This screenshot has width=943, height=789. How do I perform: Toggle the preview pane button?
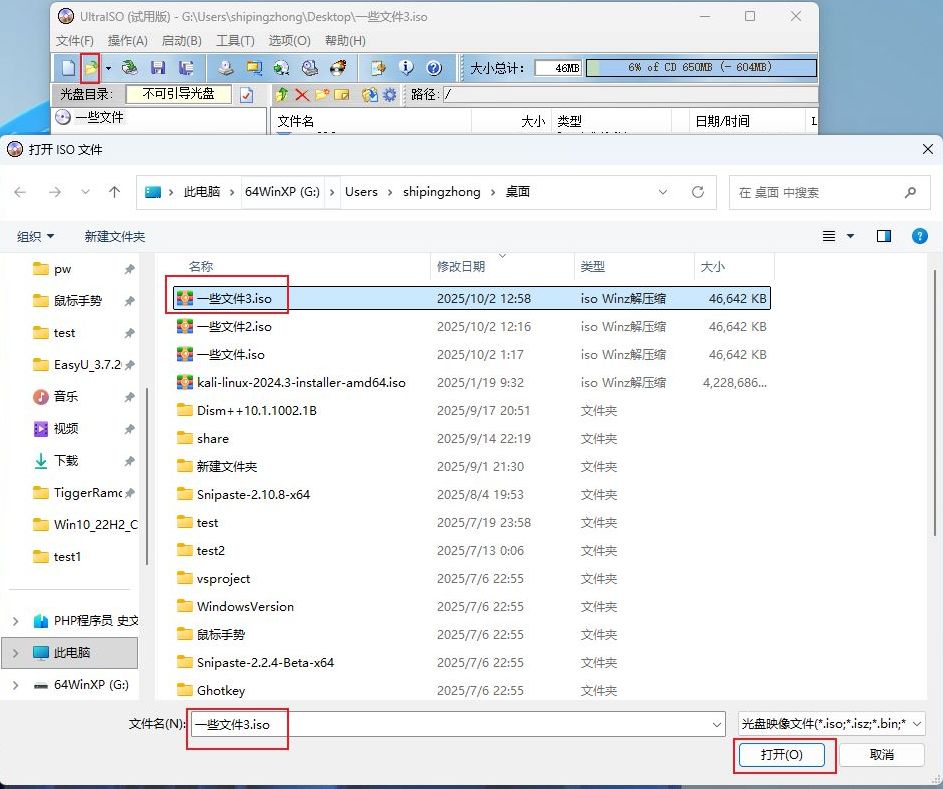pos(883,237)
